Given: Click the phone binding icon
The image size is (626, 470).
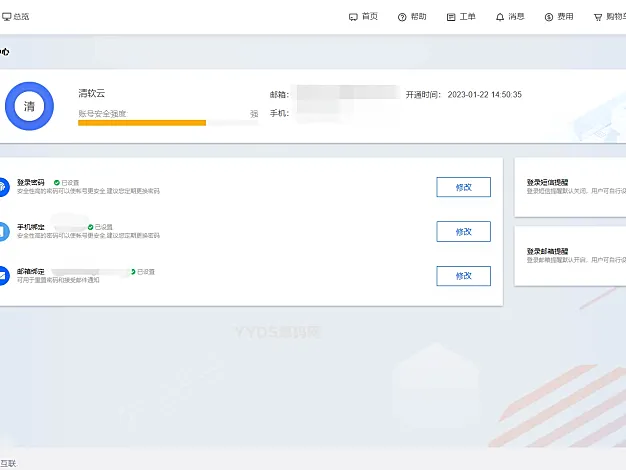Looking at the screenshot, I should pyautogui.click(x=3, y=232).
